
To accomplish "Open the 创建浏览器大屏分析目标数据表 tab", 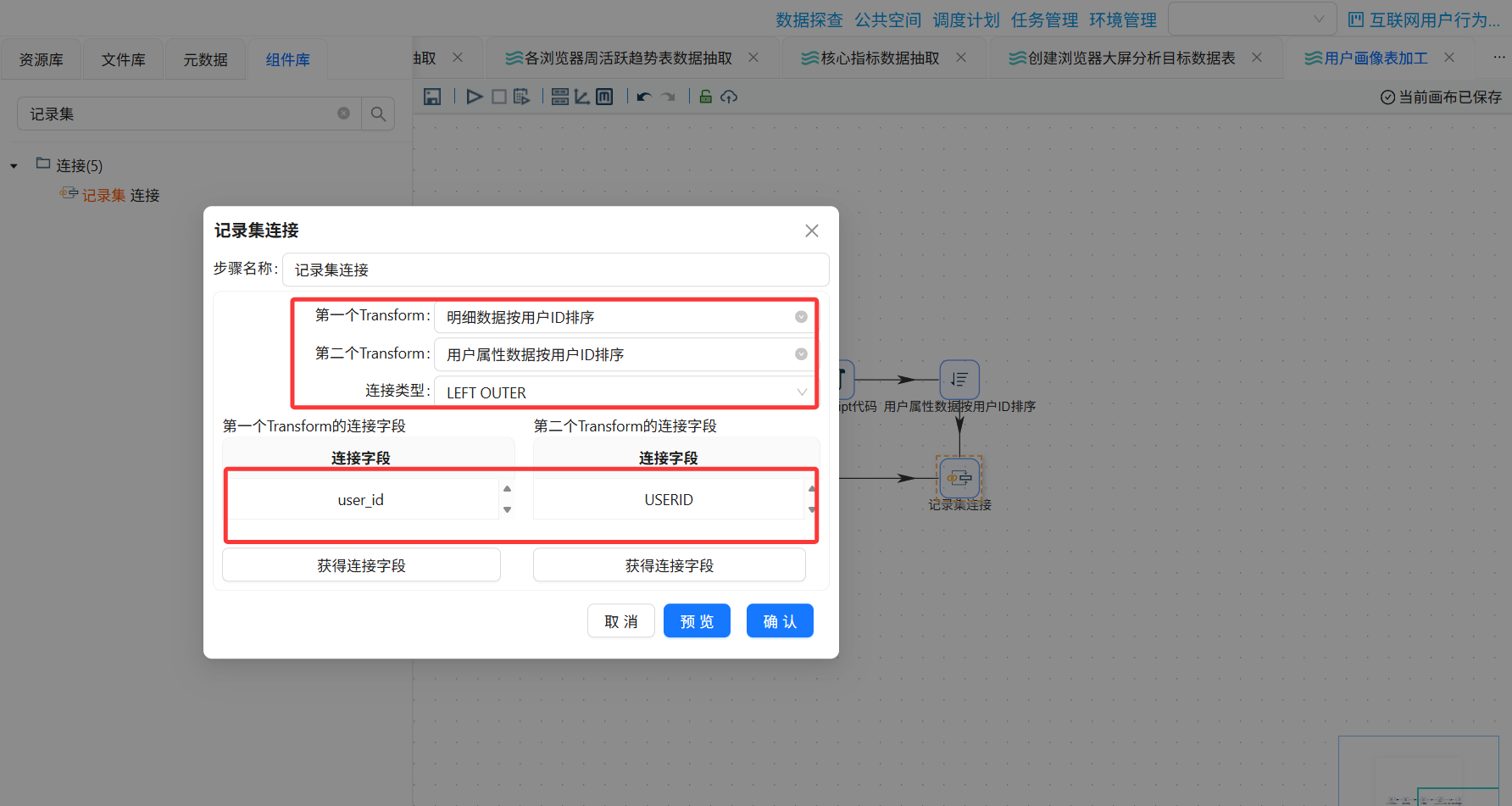I will (x=1131, y=58).
